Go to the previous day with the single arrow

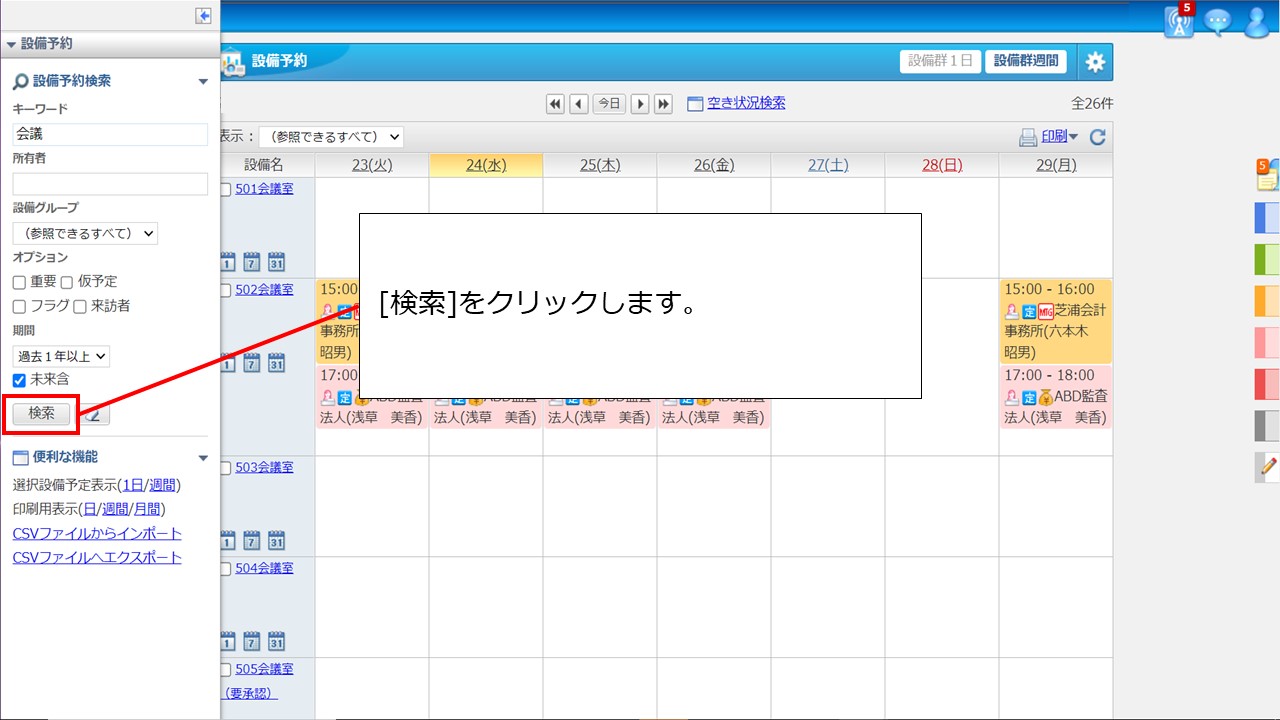pos(579,104)
